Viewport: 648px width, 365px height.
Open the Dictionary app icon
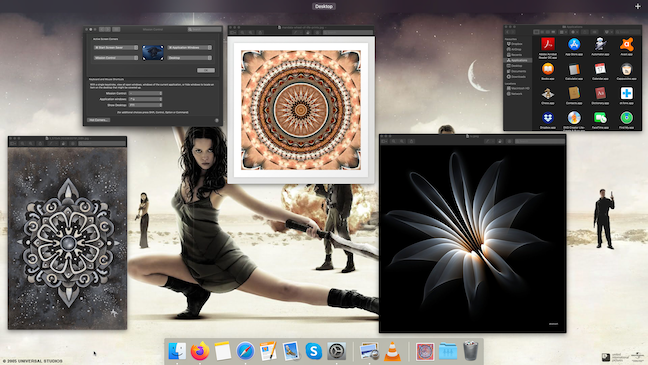[x=600, y=93]
